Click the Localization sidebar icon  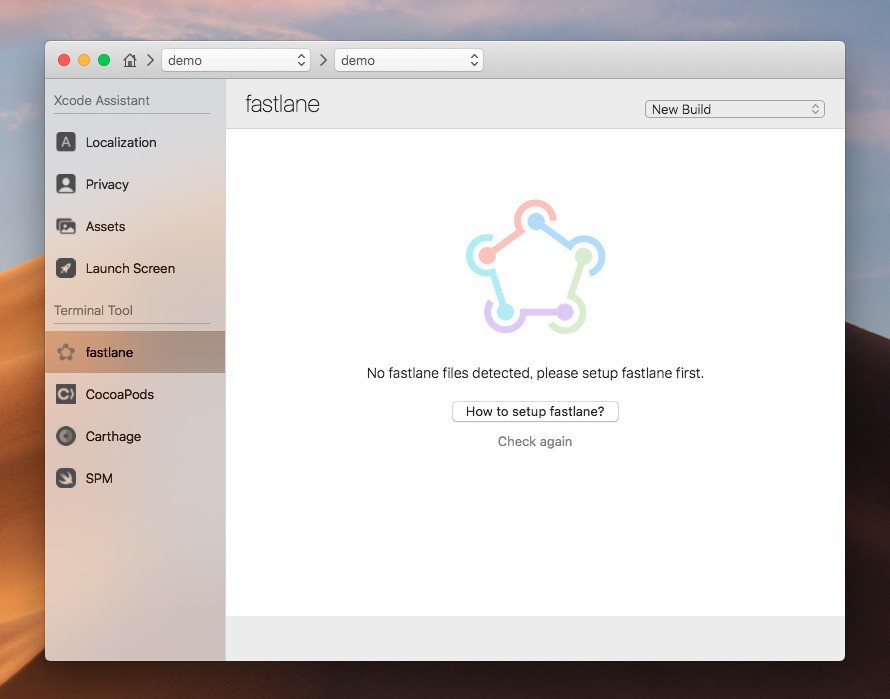click(66, 142)
